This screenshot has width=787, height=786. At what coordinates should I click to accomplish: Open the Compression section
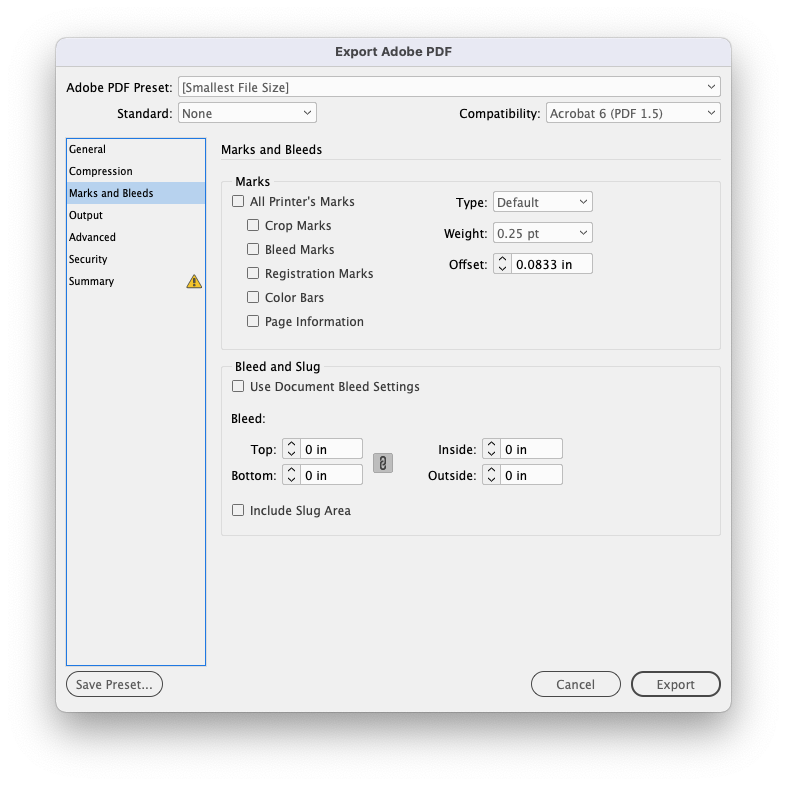coord(136,171)
